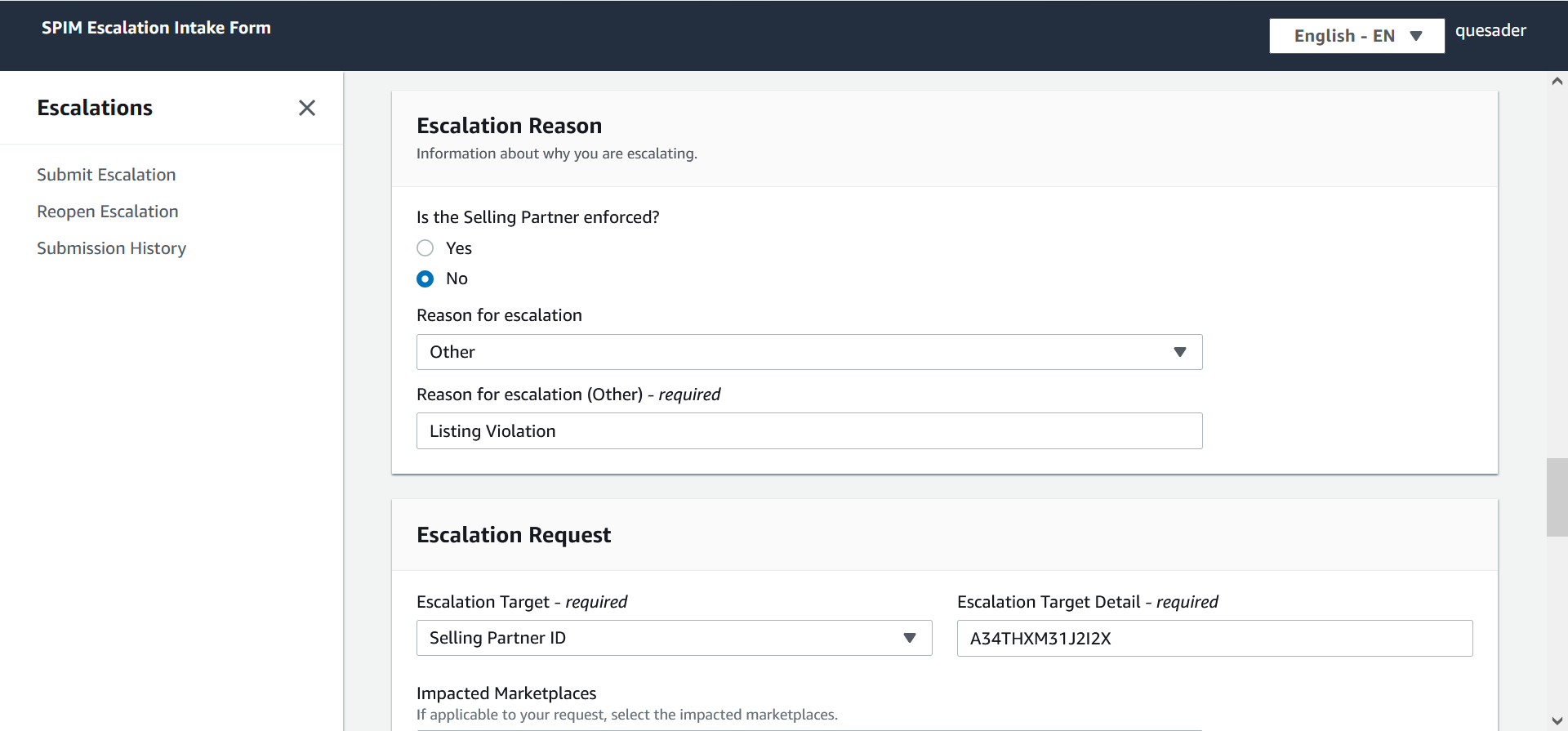Edit the Listing Violation text field

point(808,431)
